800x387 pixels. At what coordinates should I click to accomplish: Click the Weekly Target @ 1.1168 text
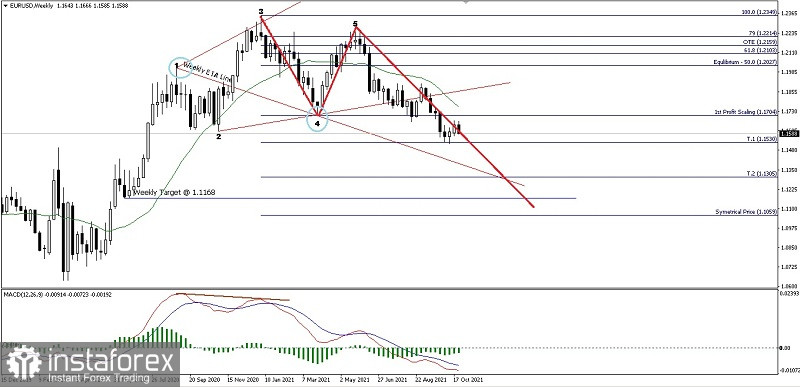pos(174,192)
